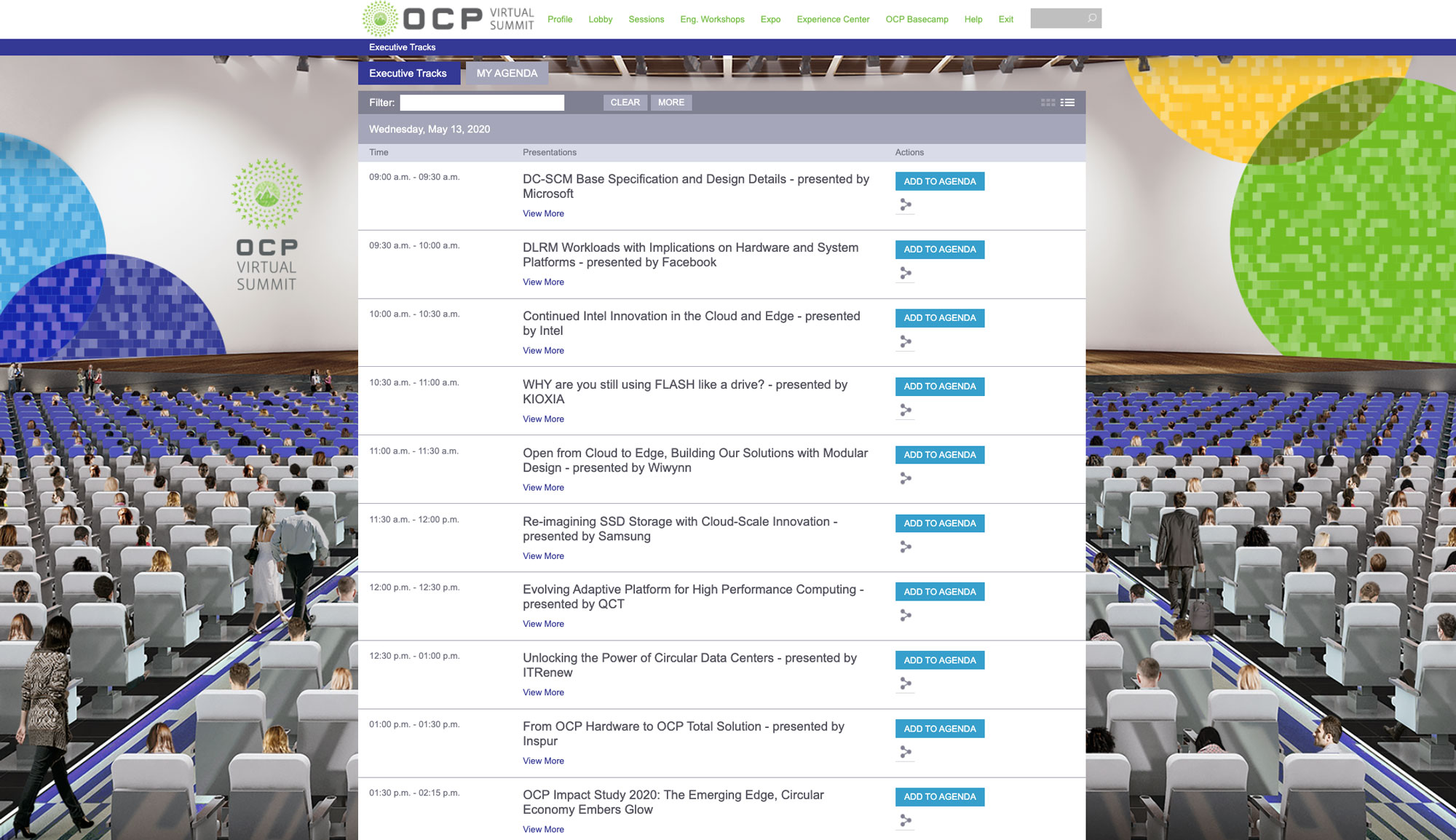
Task: View More for Re-imagining SSD Storage
Action: tap(543, 556)
